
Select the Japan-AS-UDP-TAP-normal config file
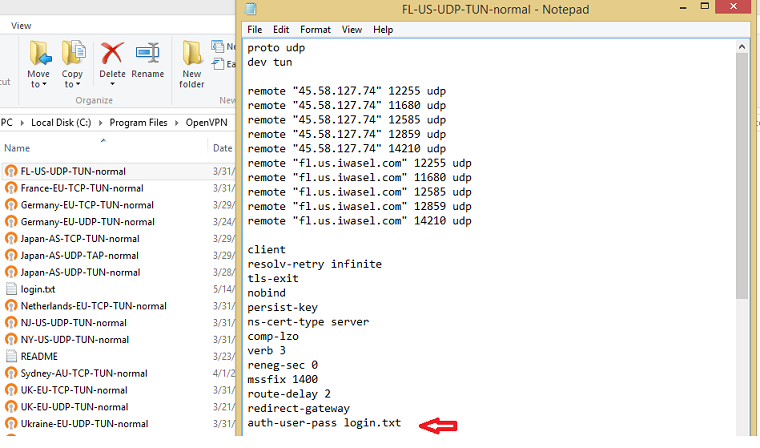coord(80,255)
